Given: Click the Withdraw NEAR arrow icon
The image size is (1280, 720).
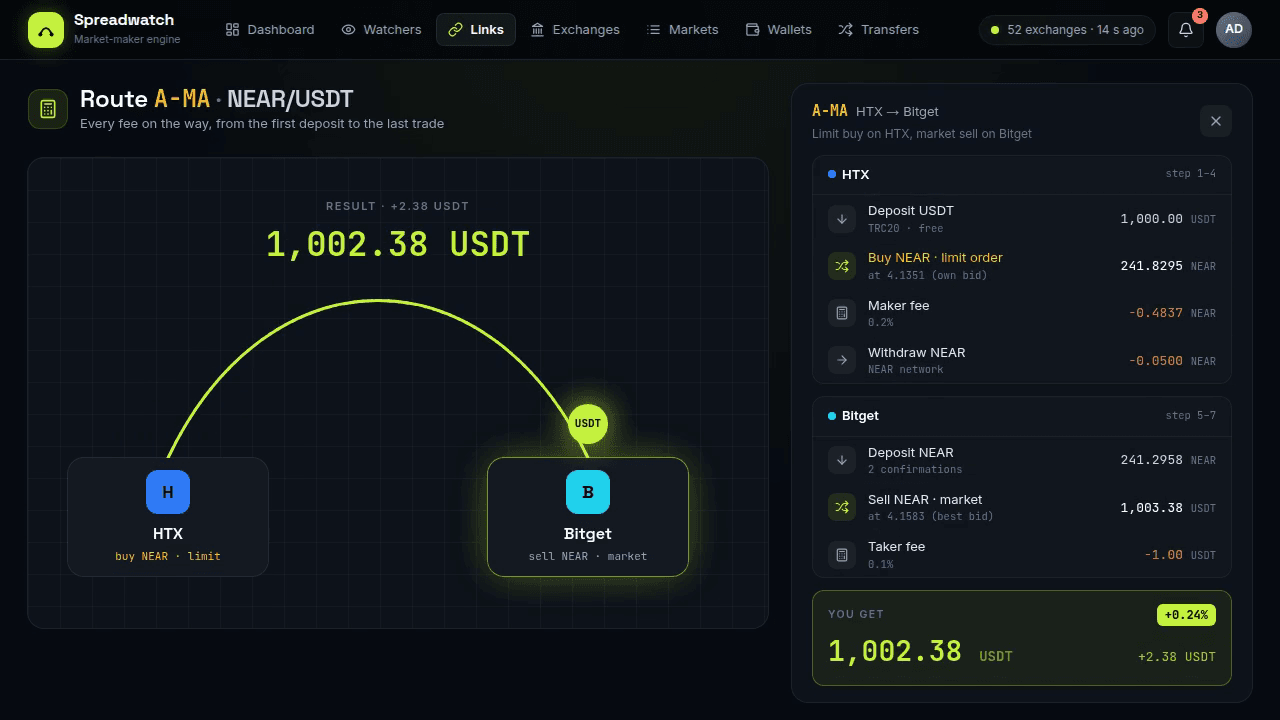Looking at the screenshot, I should (x=842, y=360).
